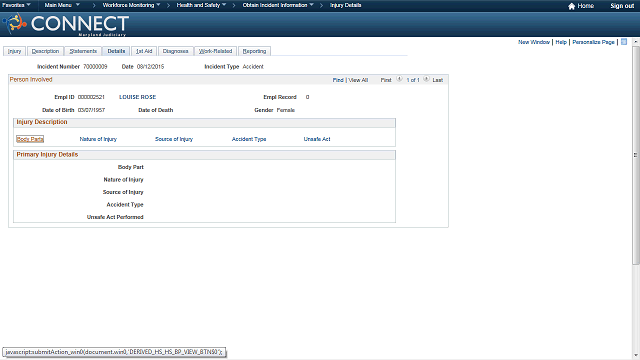Open the Source of Injury link

click(x=174, y=139)
